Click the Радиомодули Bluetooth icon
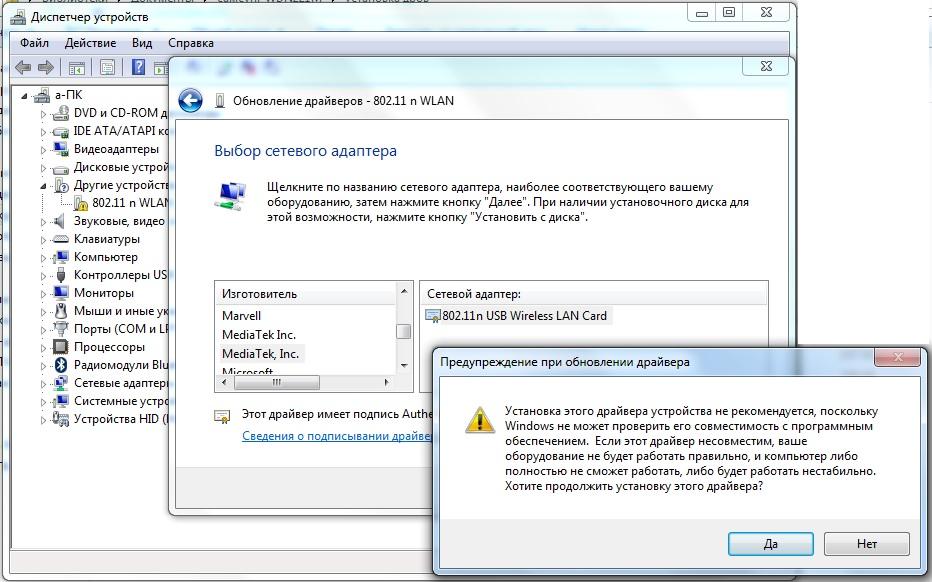Screen dimensions: 932x582 pyautogui.click(x=61, y=365)
